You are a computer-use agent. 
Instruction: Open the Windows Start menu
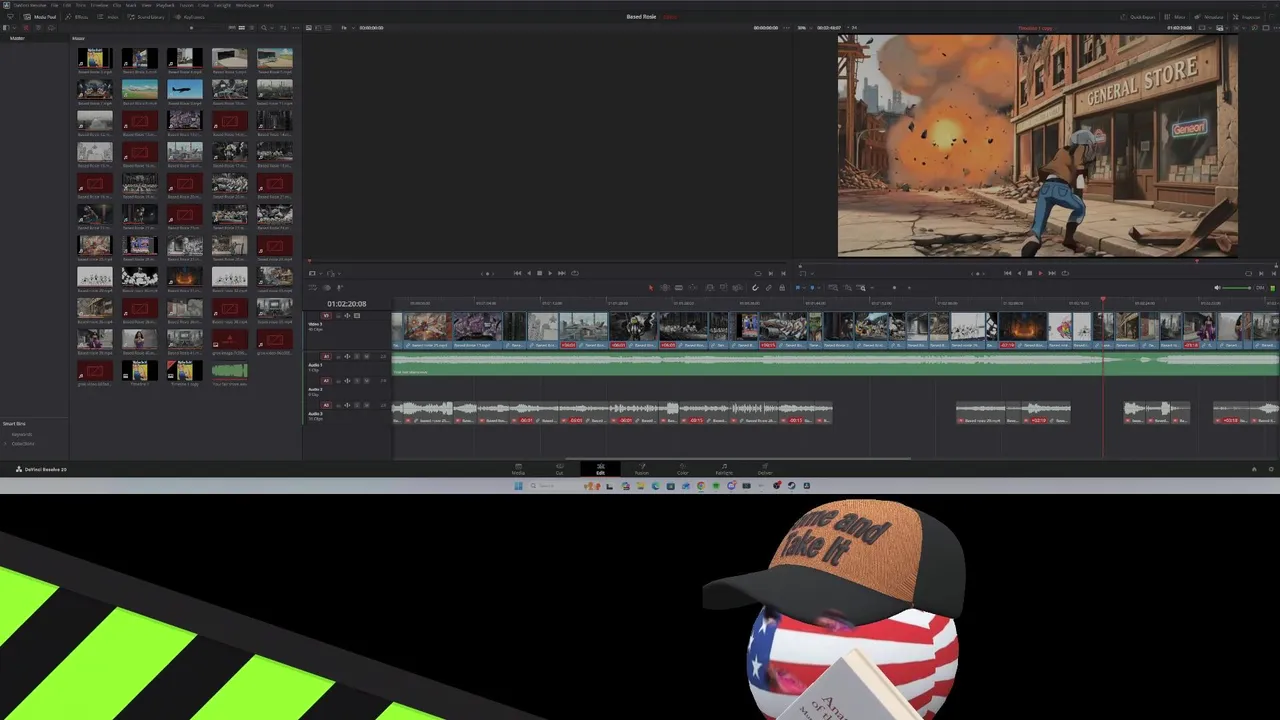(518, 486)
